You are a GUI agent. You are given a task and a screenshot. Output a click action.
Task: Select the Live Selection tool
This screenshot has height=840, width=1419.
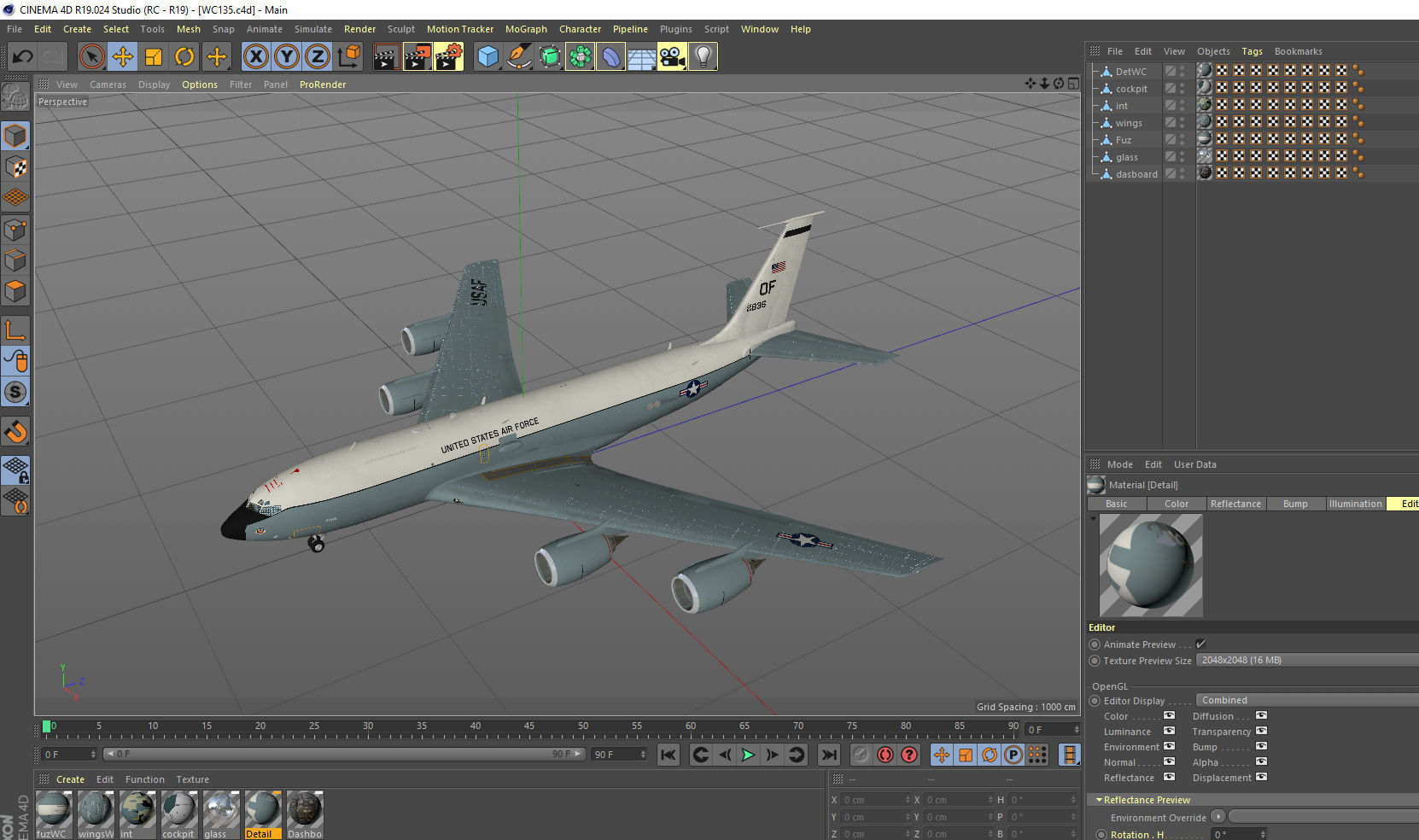(x=91, y=57)
